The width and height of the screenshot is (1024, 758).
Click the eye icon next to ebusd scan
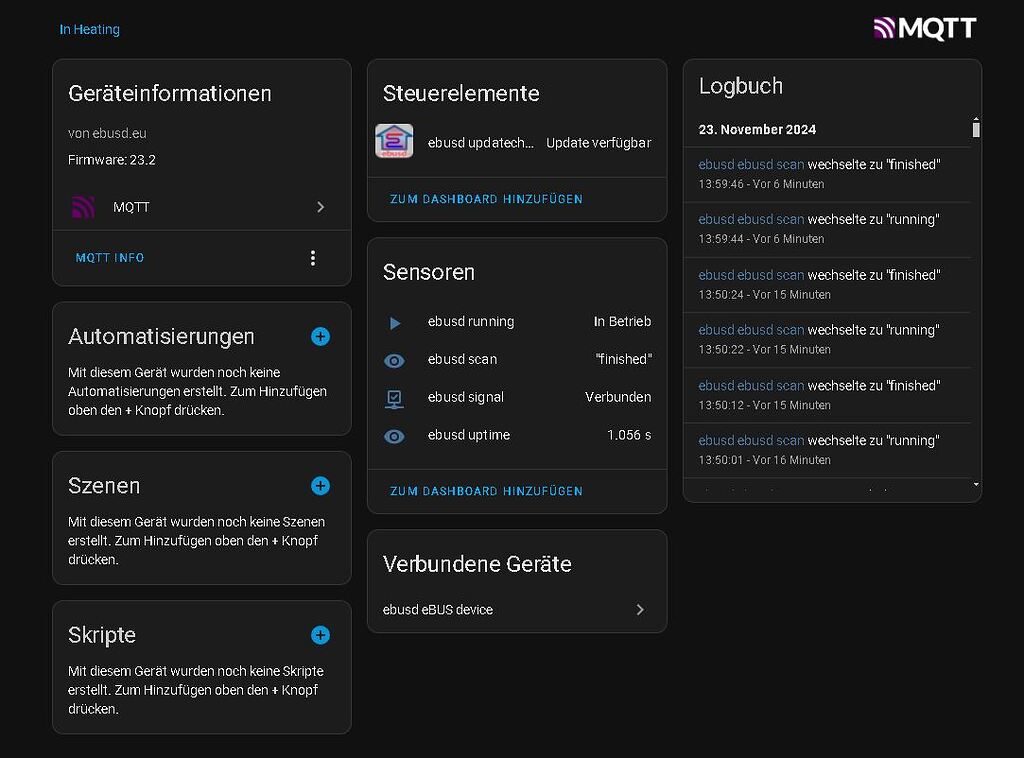pos(394,359)
